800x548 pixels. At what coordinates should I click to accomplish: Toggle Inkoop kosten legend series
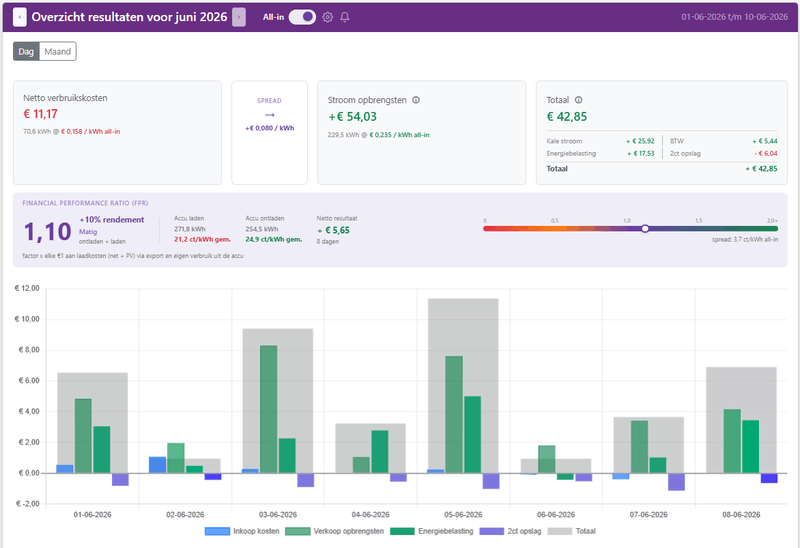(x=242, y=531)
